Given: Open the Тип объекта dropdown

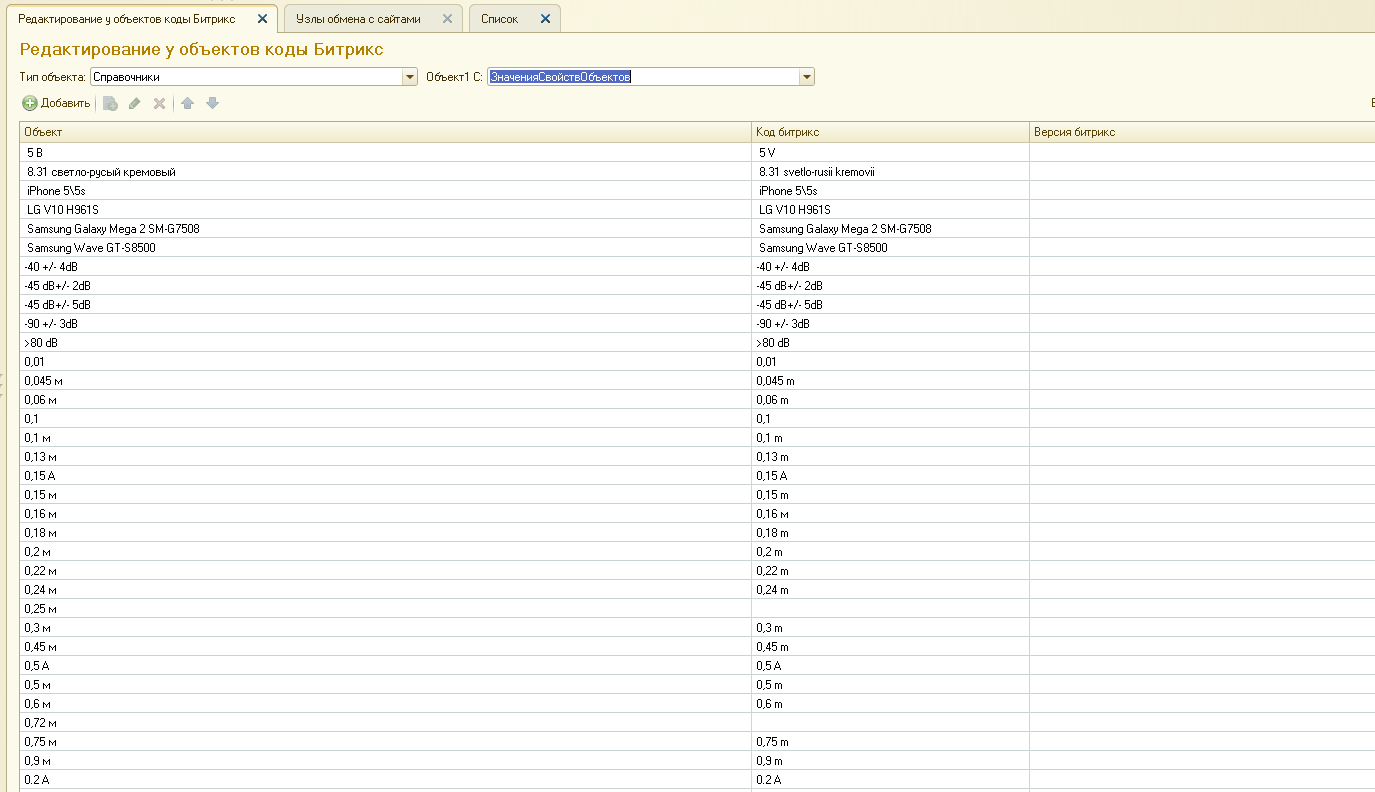Looking at the screenshot, I should point(410,77).
